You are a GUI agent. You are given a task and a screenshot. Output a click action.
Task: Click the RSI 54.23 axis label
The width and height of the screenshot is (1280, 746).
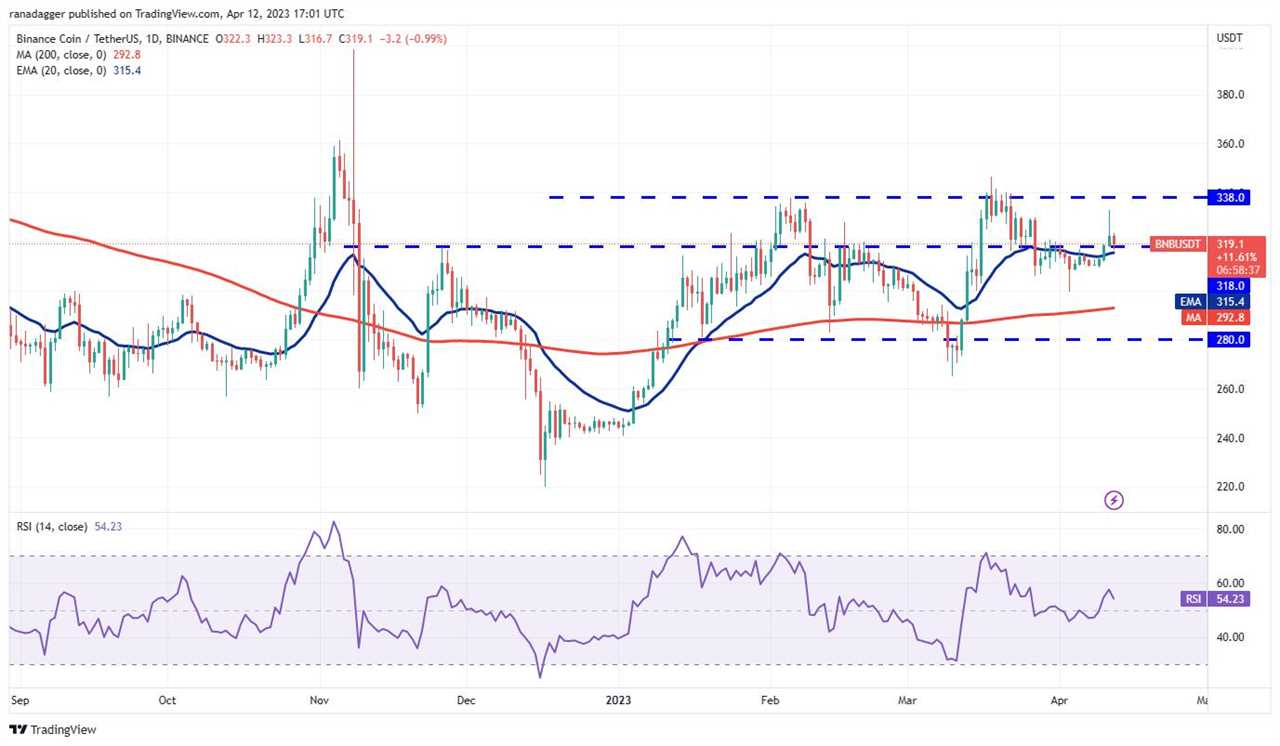[x=1214, y=599]
